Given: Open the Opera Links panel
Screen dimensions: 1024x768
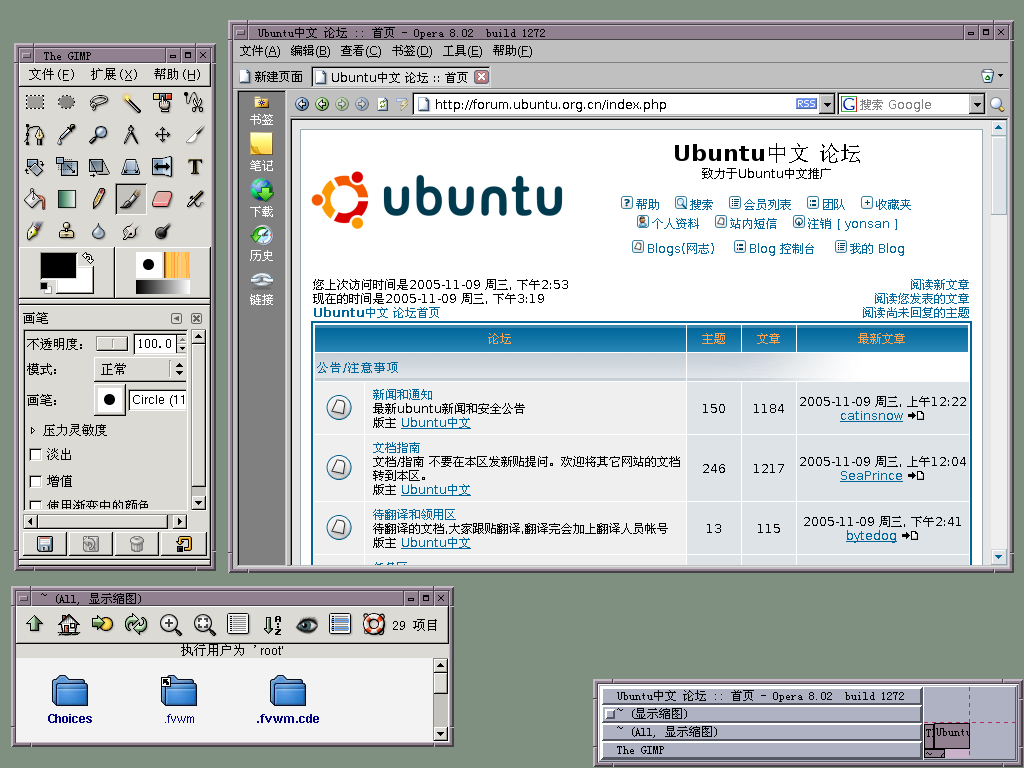Looking at the screenshot, I should point(261,288).
